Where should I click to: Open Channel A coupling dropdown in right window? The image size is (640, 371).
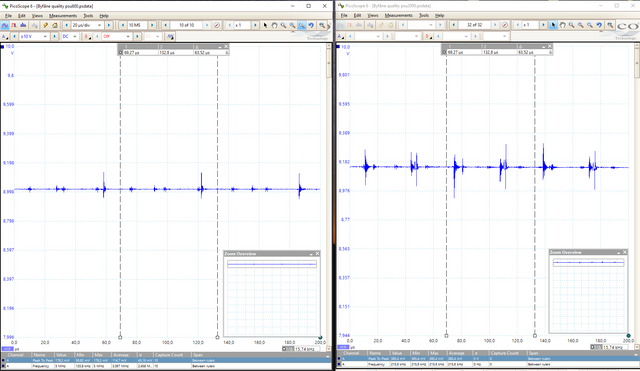click(416, 36)
